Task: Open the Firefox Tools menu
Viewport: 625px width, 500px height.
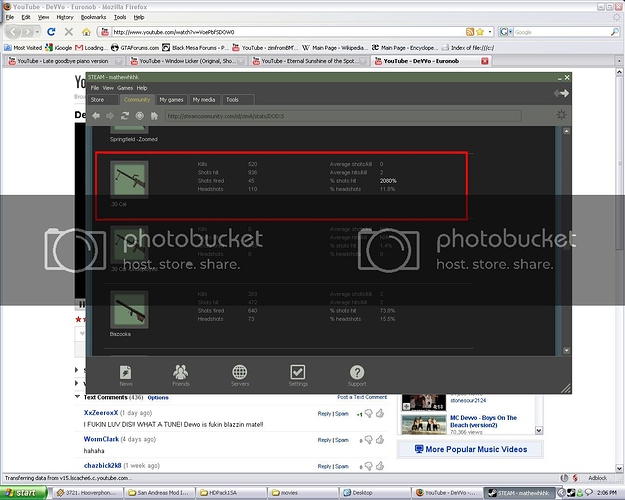Action: point(120,17)
